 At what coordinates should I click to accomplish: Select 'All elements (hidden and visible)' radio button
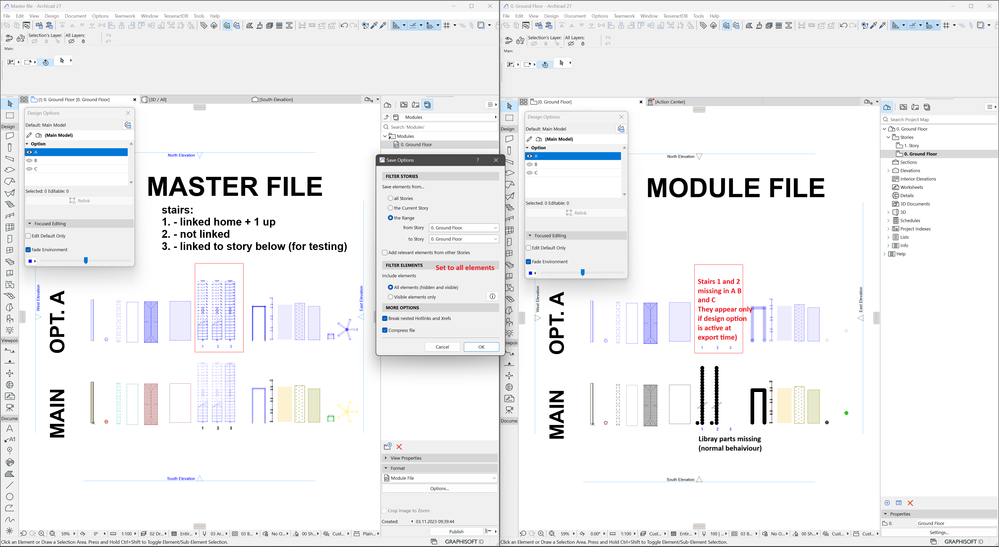(x=391, y=287)
